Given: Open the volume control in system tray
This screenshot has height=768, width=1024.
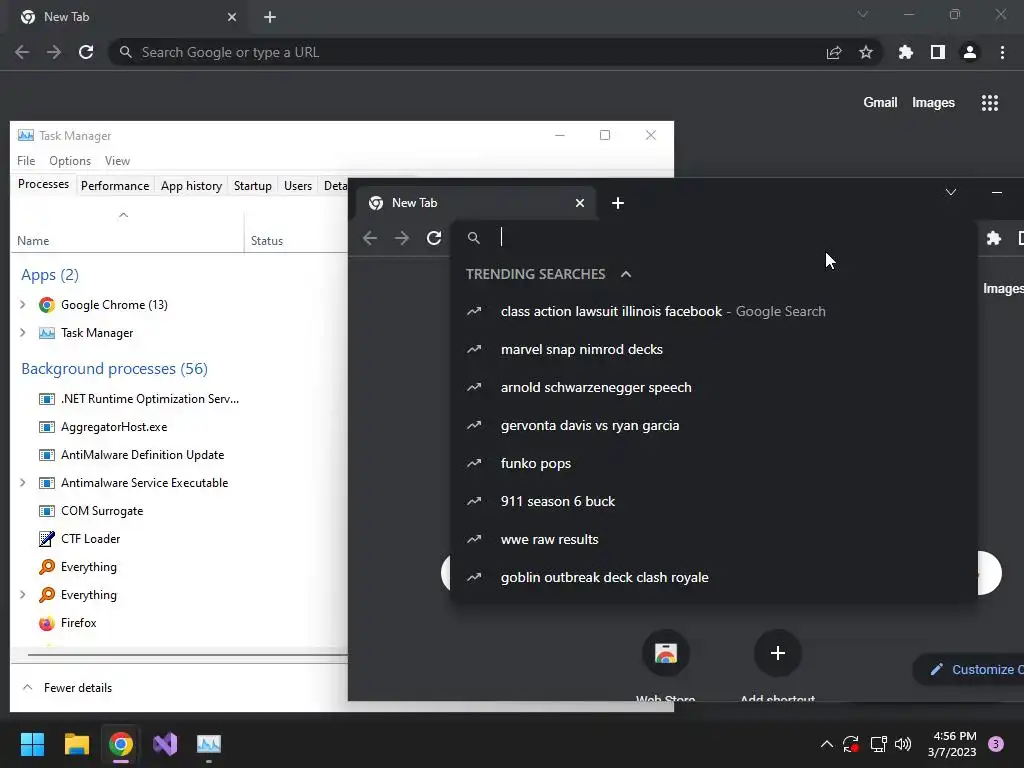Looking at the screenshot, I should click(903, 744).
